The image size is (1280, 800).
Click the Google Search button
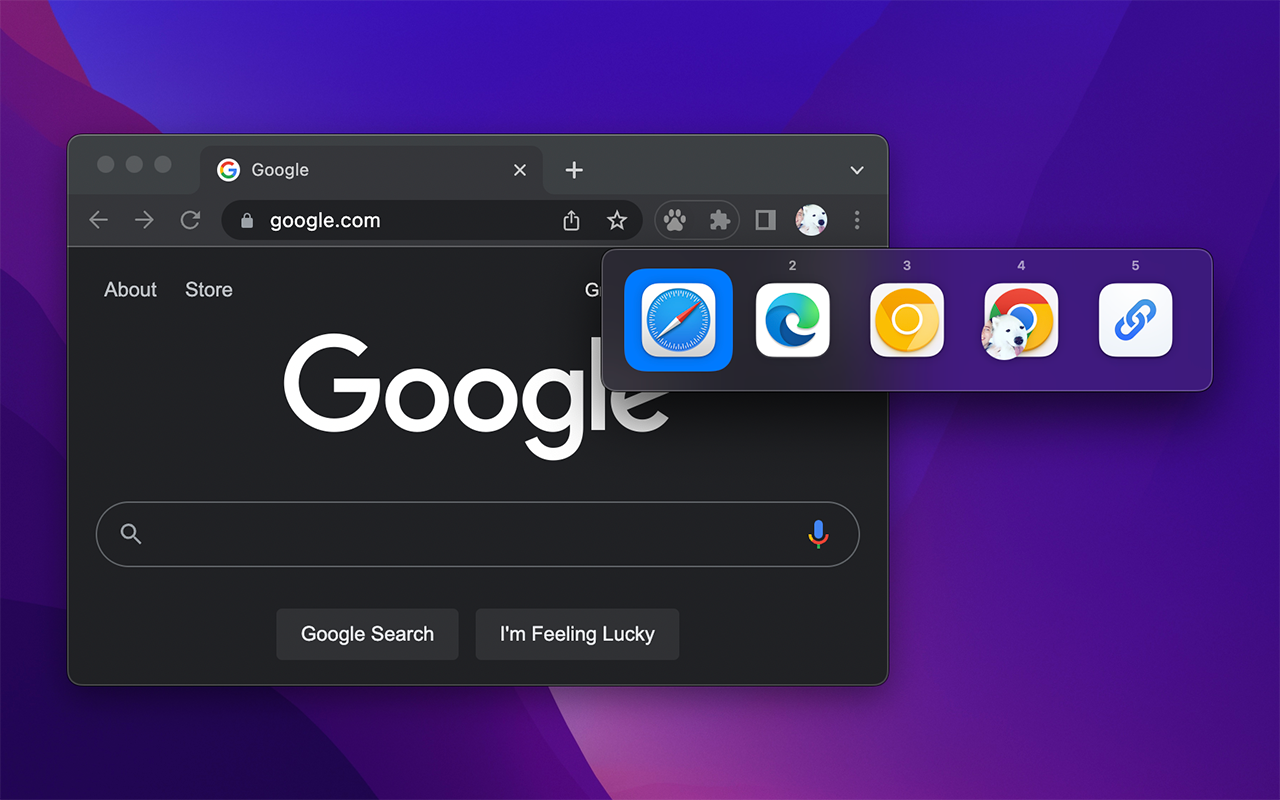(367, 634)
